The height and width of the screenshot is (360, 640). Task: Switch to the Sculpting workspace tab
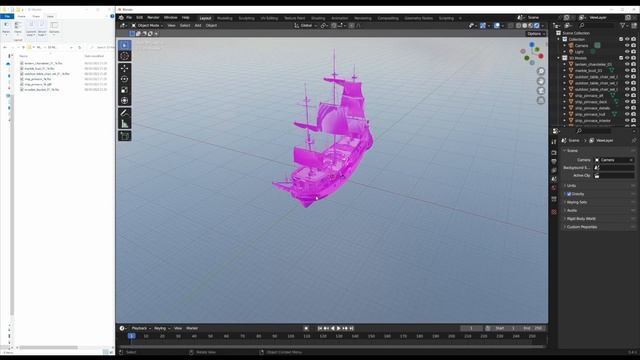click(x=247, y=18)
